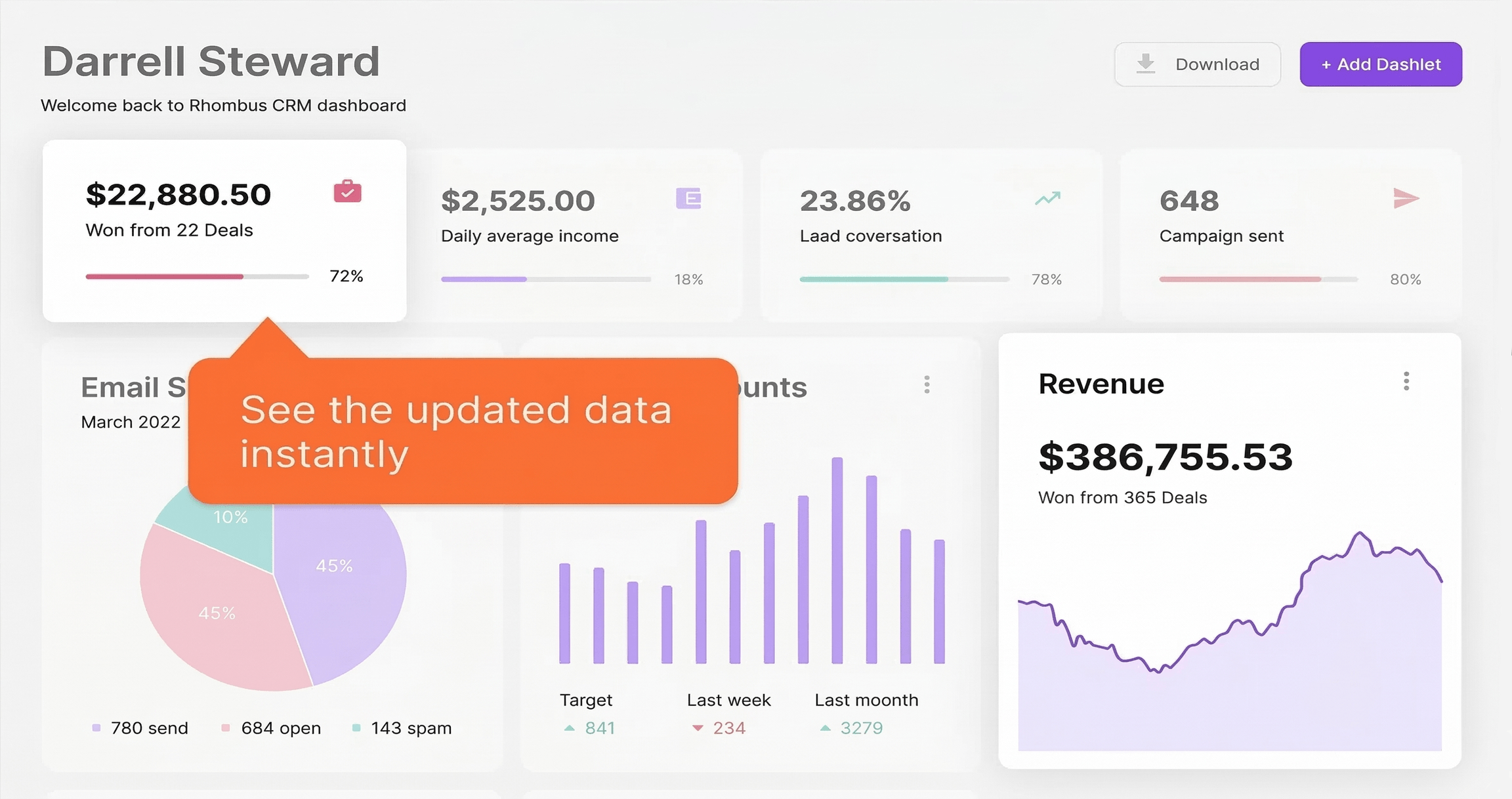Click the briefcase icon on the Won Deals card

tap(346, 192)
